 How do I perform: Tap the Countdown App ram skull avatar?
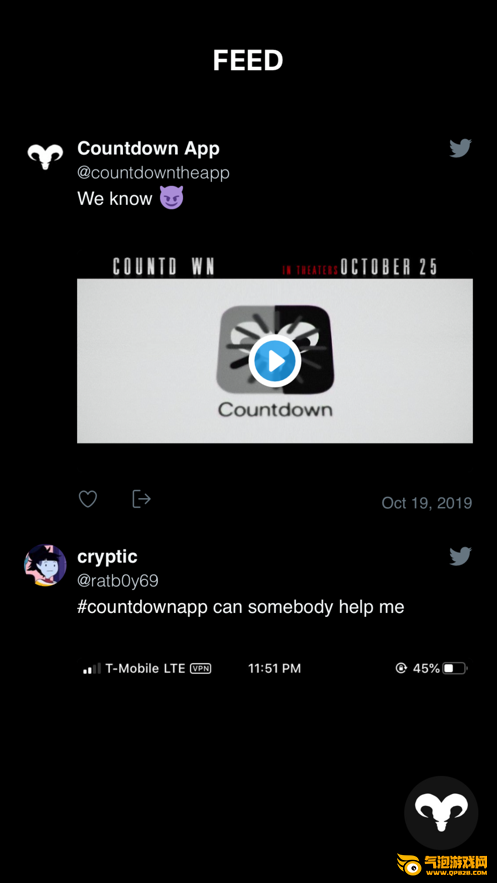45,156
